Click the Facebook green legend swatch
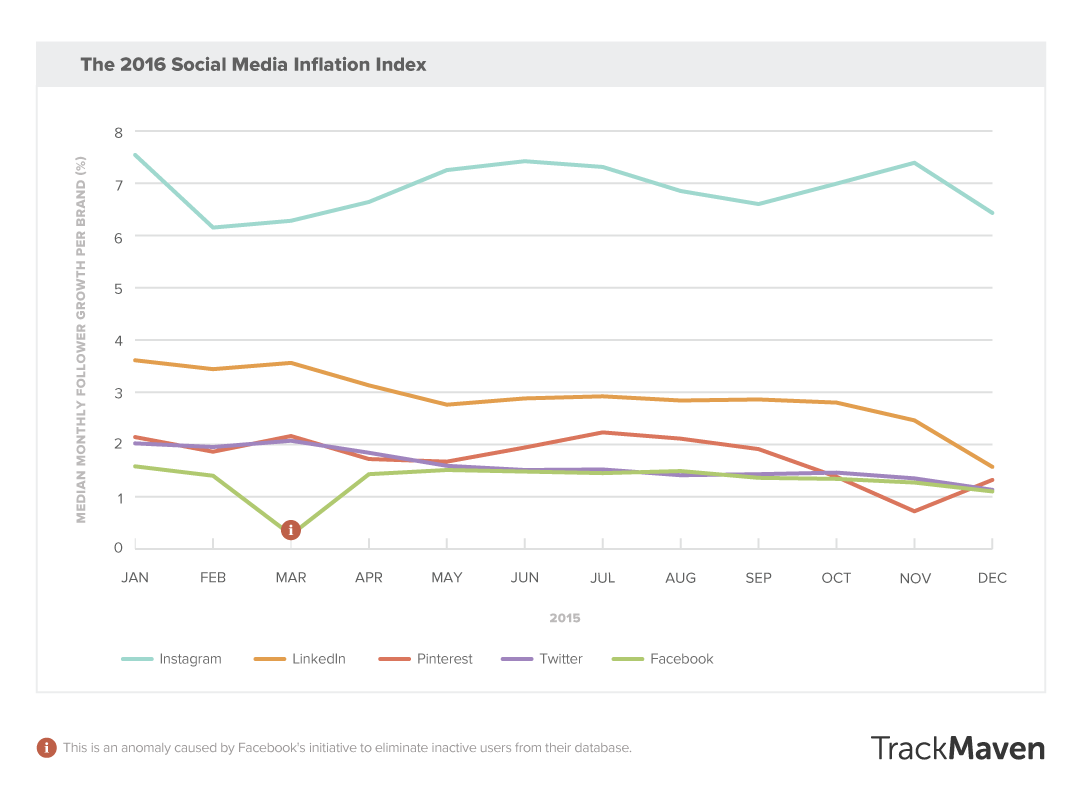This screenshot has width=1080, height=802. point(626,659)
